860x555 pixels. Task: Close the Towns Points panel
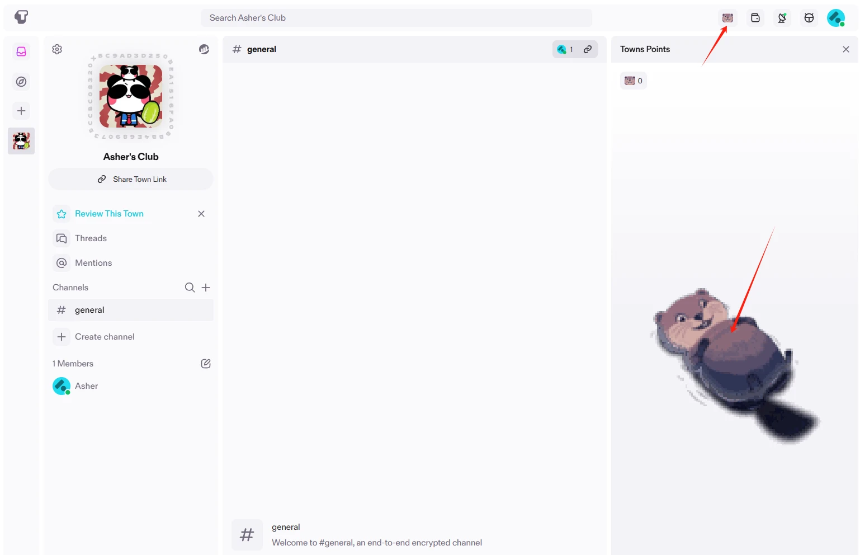(x=846, y=49)
